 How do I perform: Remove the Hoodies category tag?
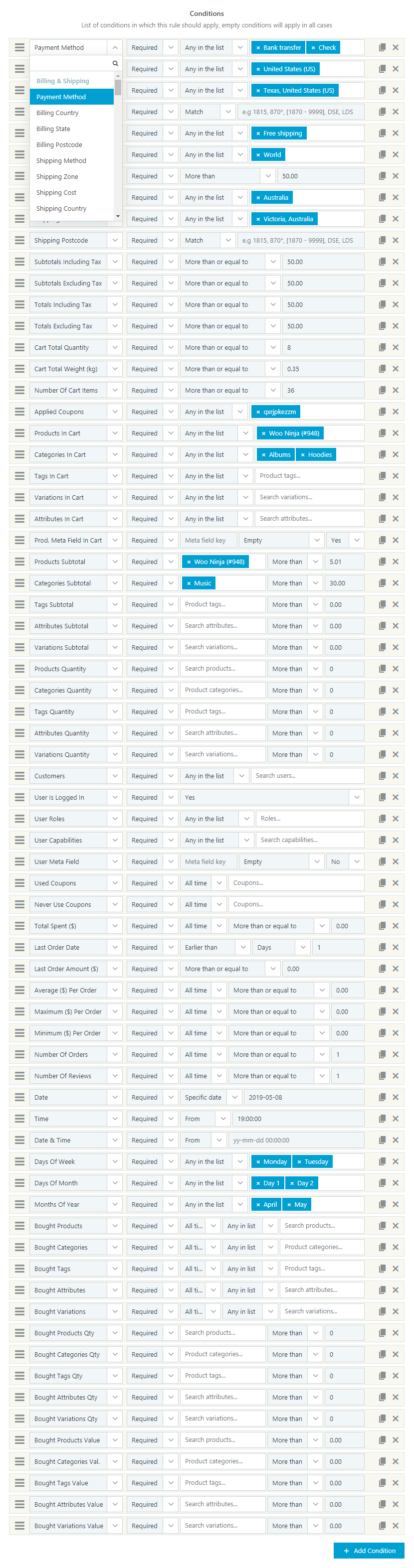302,455
